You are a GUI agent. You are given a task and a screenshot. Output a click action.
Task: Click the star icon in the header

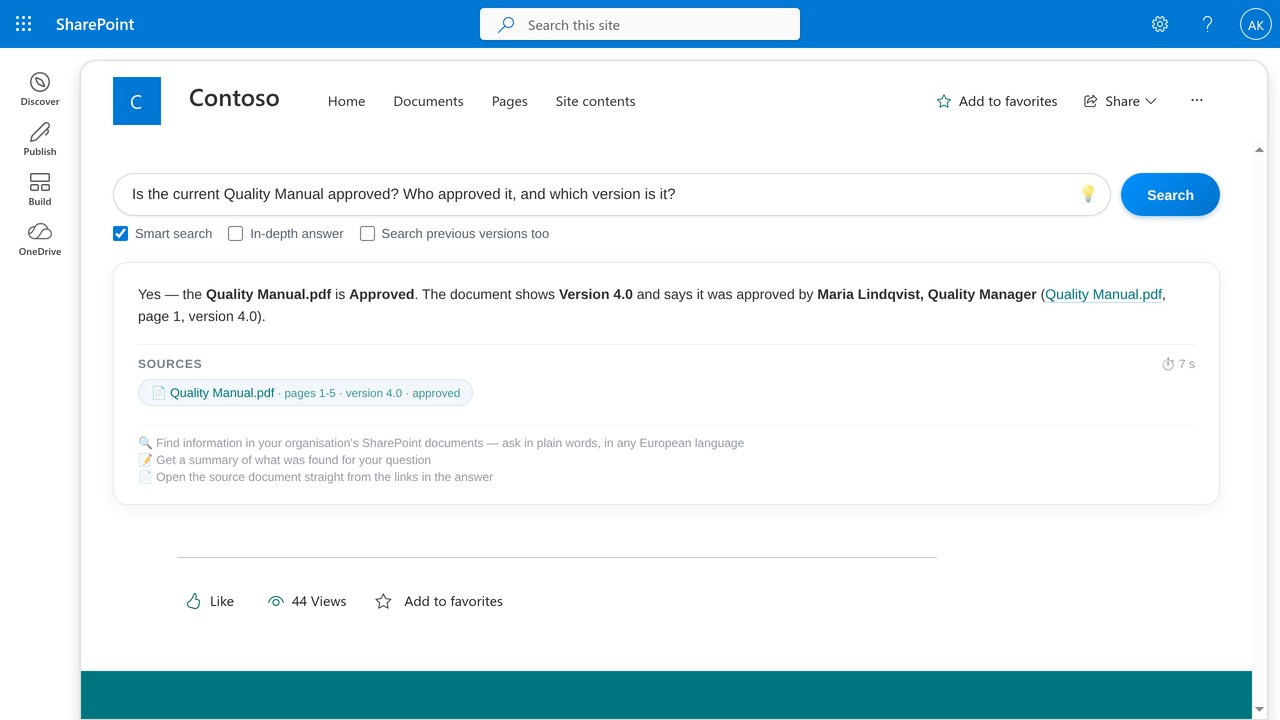tap(944, 101)
